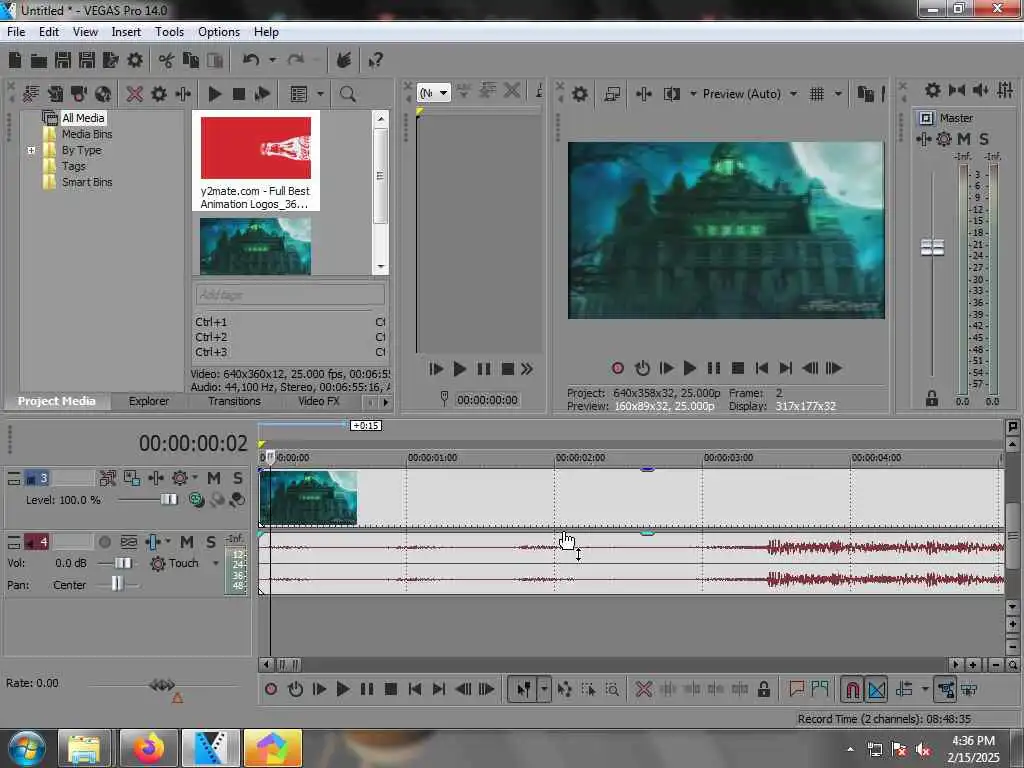
Task: Play from start in the Video Preview
Action: [666, 368]
